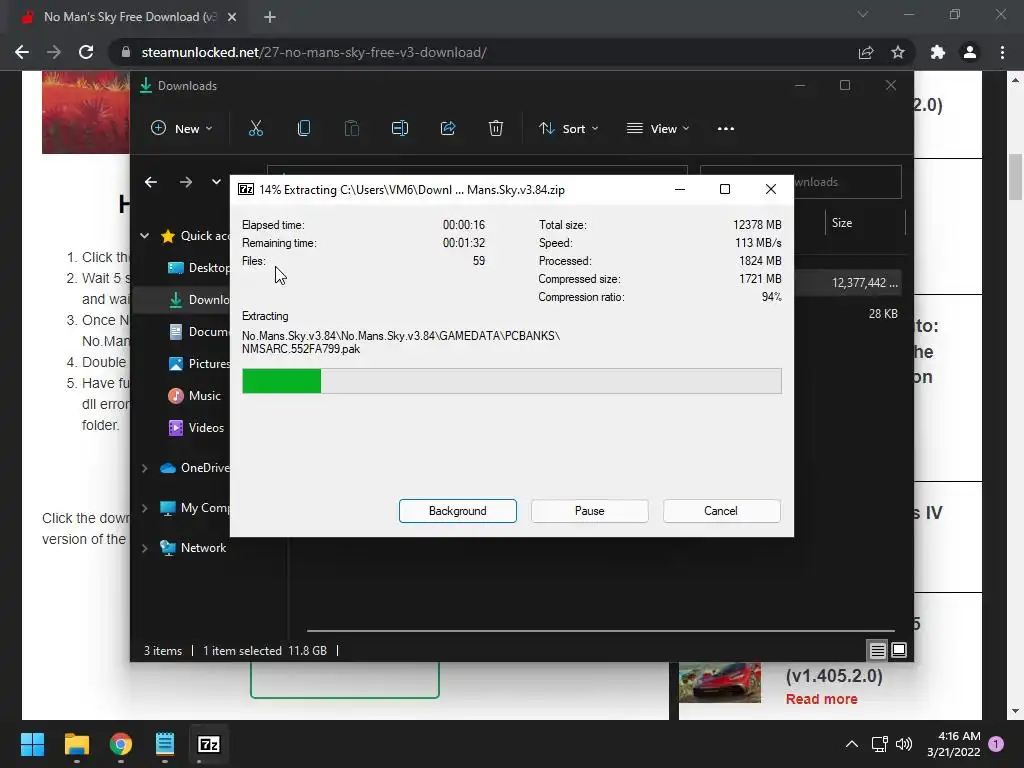
Task: Open 7-Zip from the taskbar
Action: [x=209, y=744]
